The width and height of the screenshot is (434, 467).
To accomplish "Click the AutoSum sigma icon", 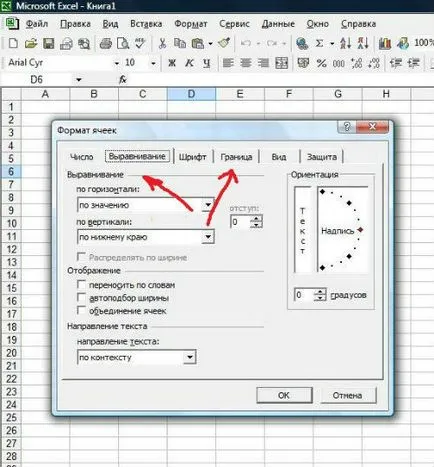I will pos(319,43).
